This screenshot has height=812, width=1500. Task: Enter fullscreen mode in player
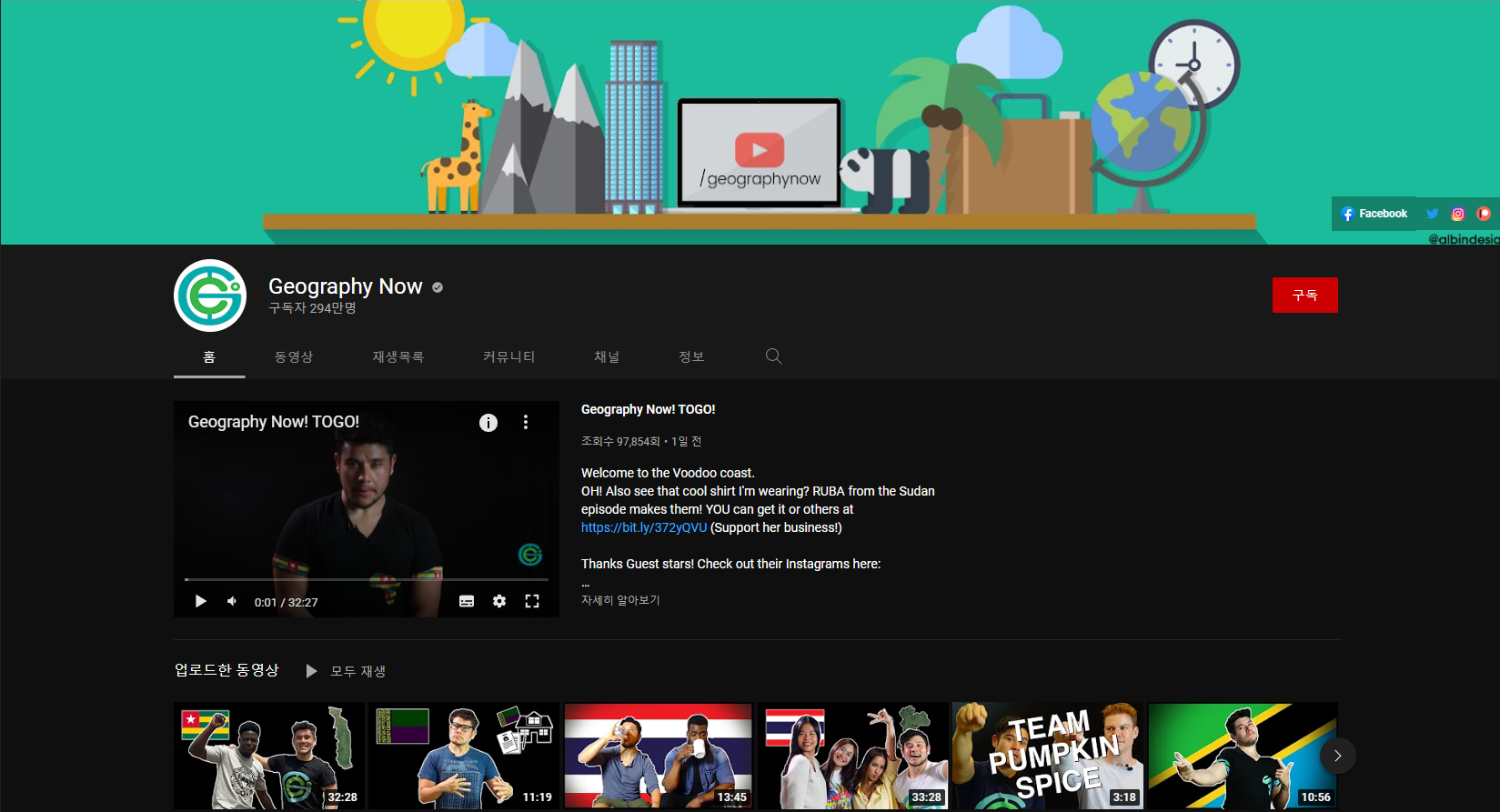pos(532,601)
